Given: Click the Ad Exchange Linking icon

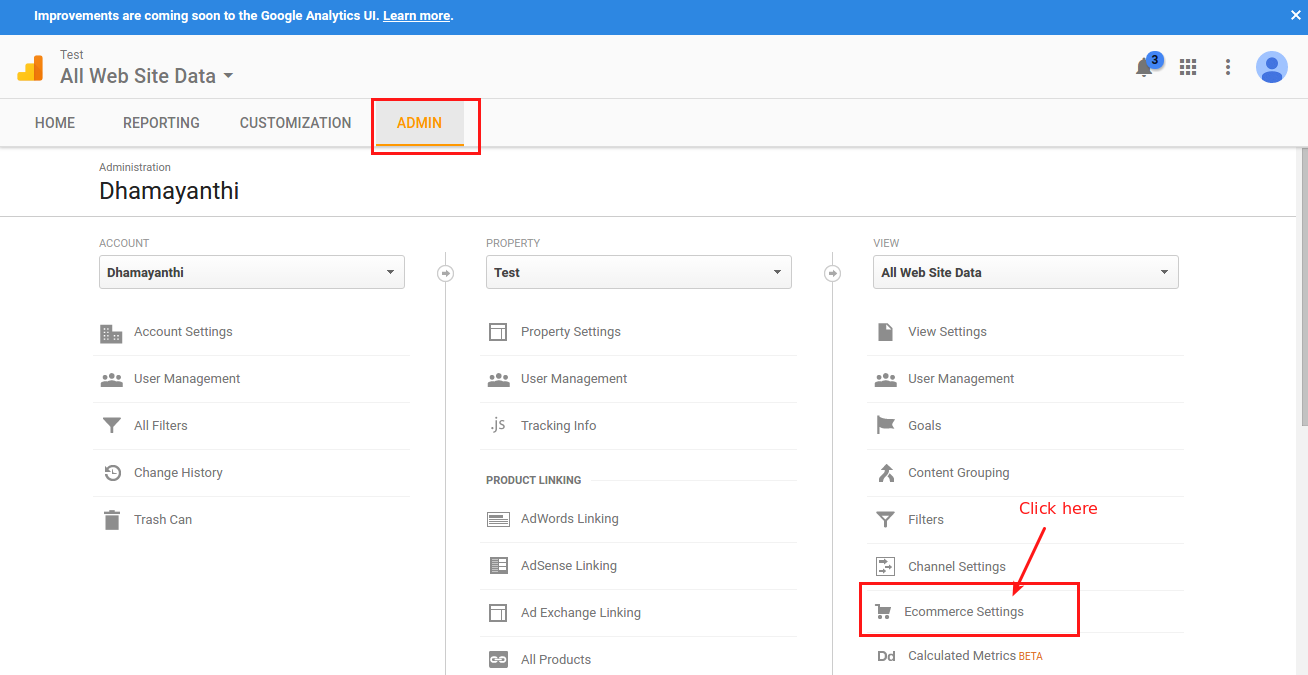Looking at the screenshot, I should [x=498, y=613].
